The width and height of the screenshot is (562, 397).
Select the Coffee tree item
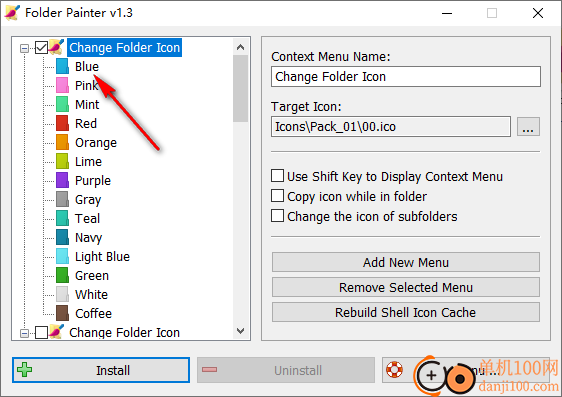point(94,314)
